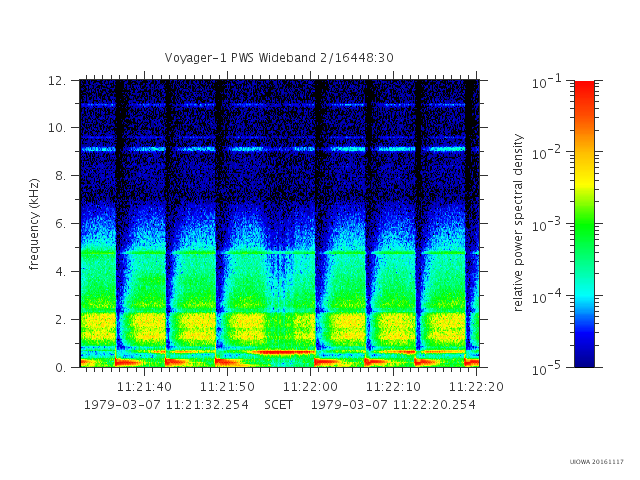This screenshot has width=640, height=480.
Task: Click the "8." frequency tick label
Action: click(x=60, y=176)
